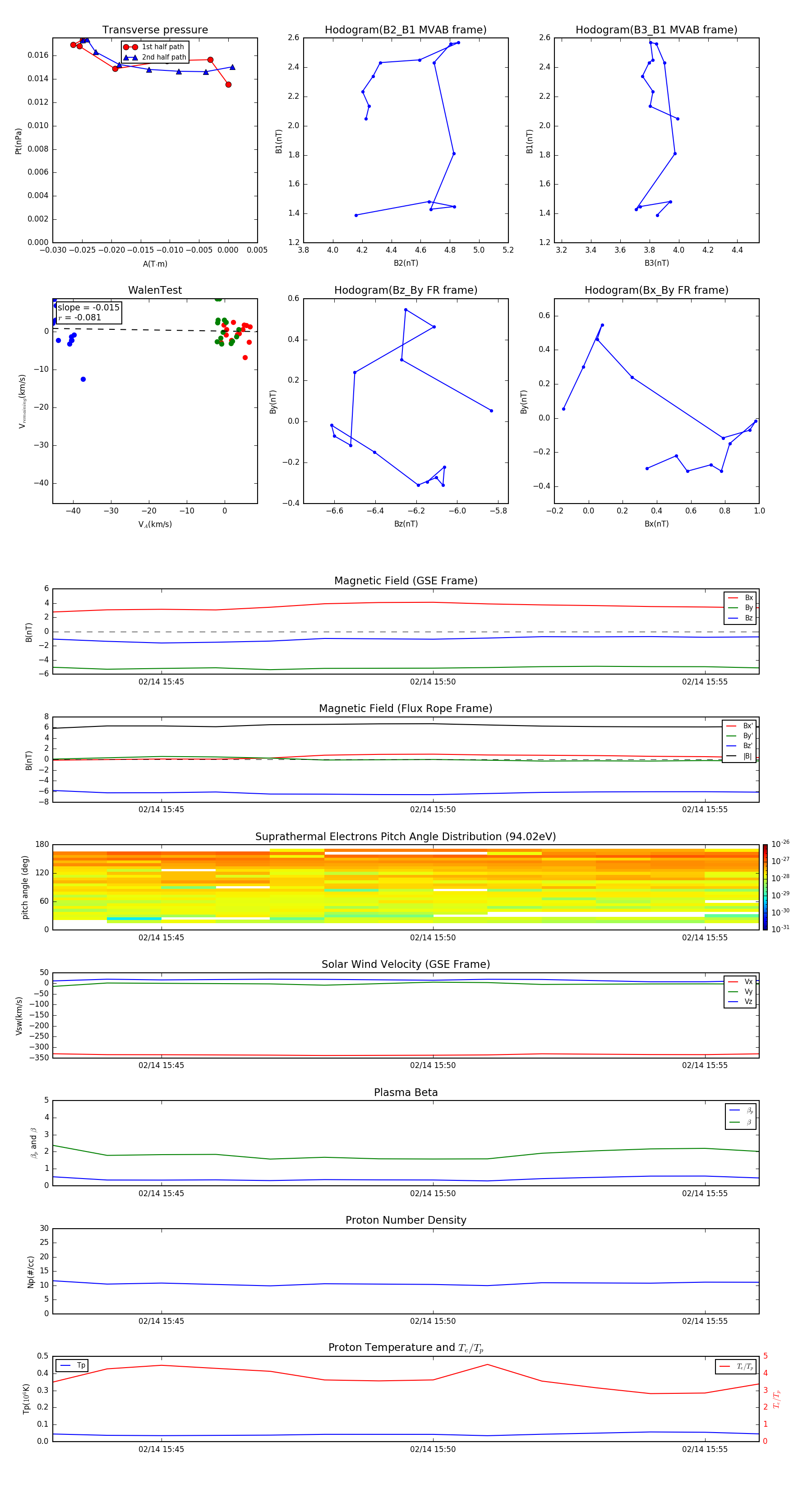
Task: Click '02/14 15:45' tick under Proton Number Density
Action: click(161, 1321)
